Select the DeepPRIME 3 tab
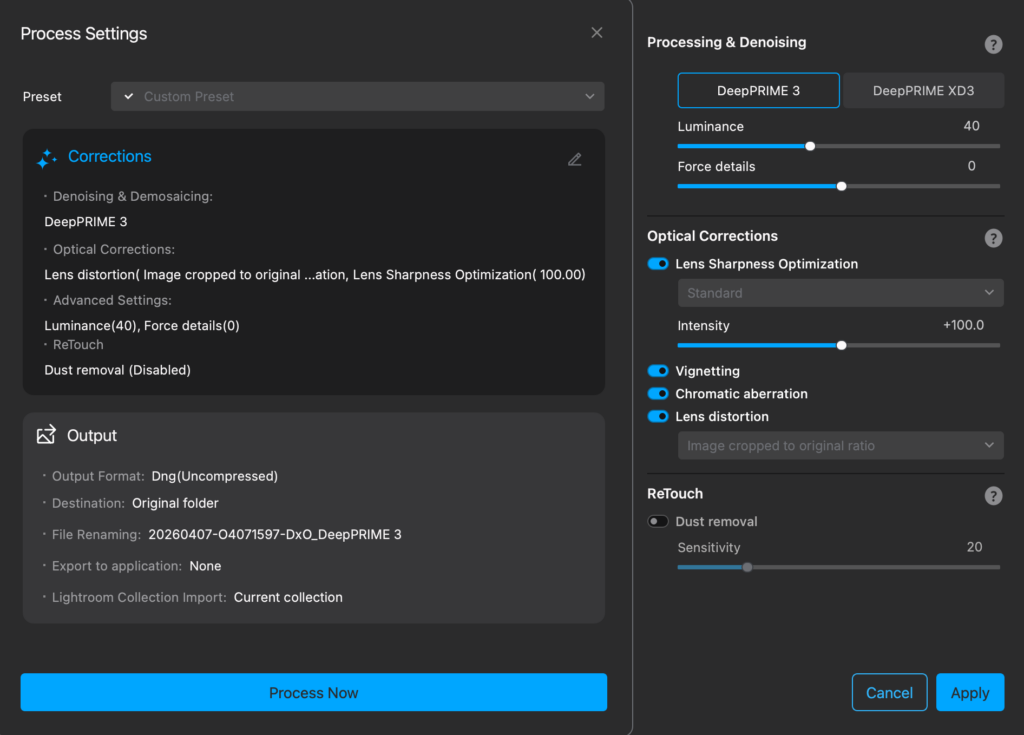 [x=758, y=91]
